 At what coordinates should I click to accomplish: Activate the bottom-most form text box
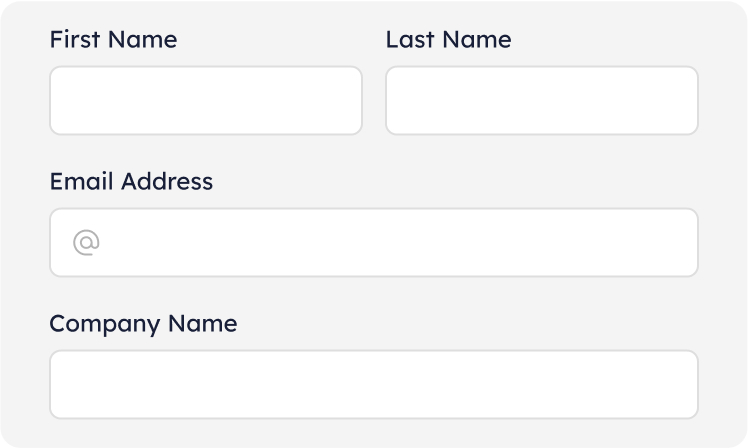tap(373, 384)
